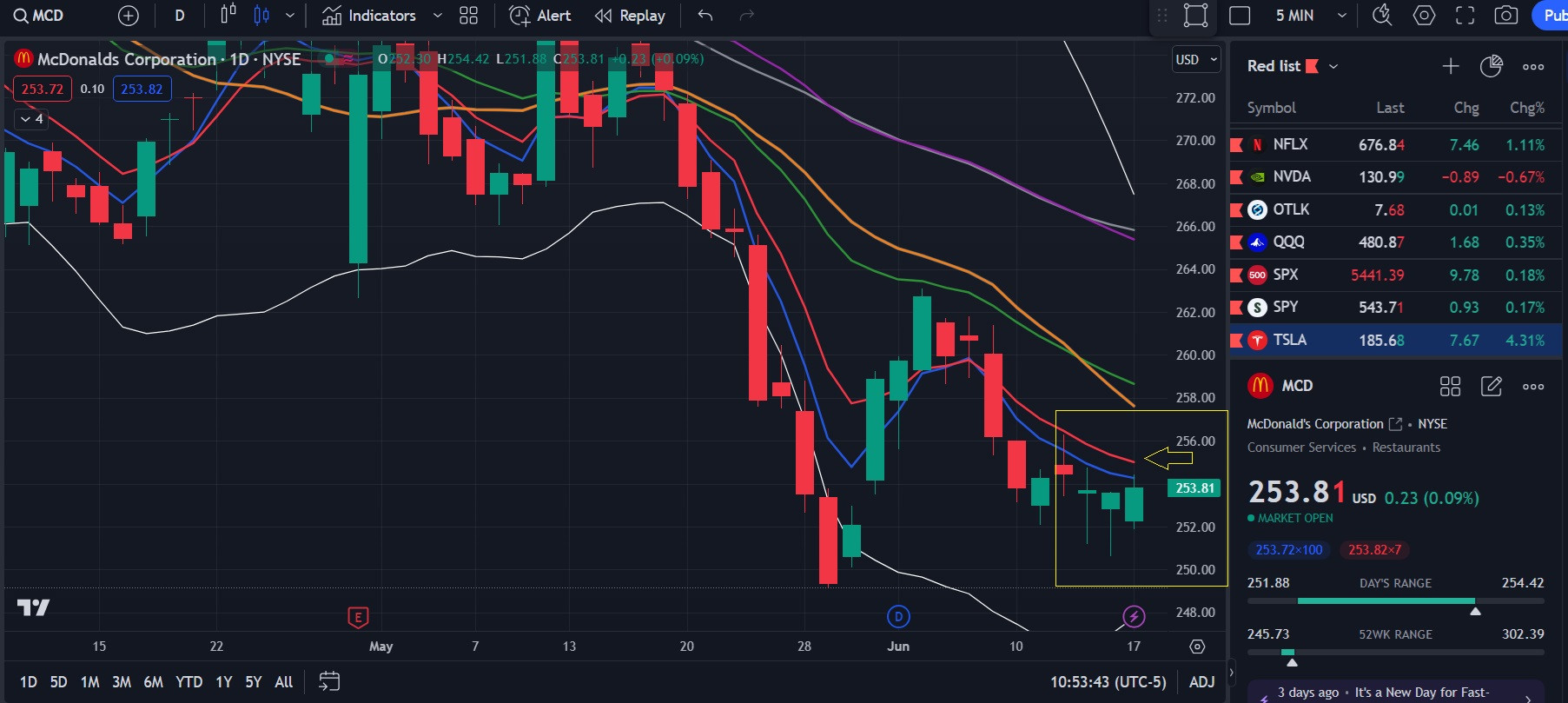Select NFLX in the watchlist
Viewport: 1568px width, 703px height.
point(1395,144)
